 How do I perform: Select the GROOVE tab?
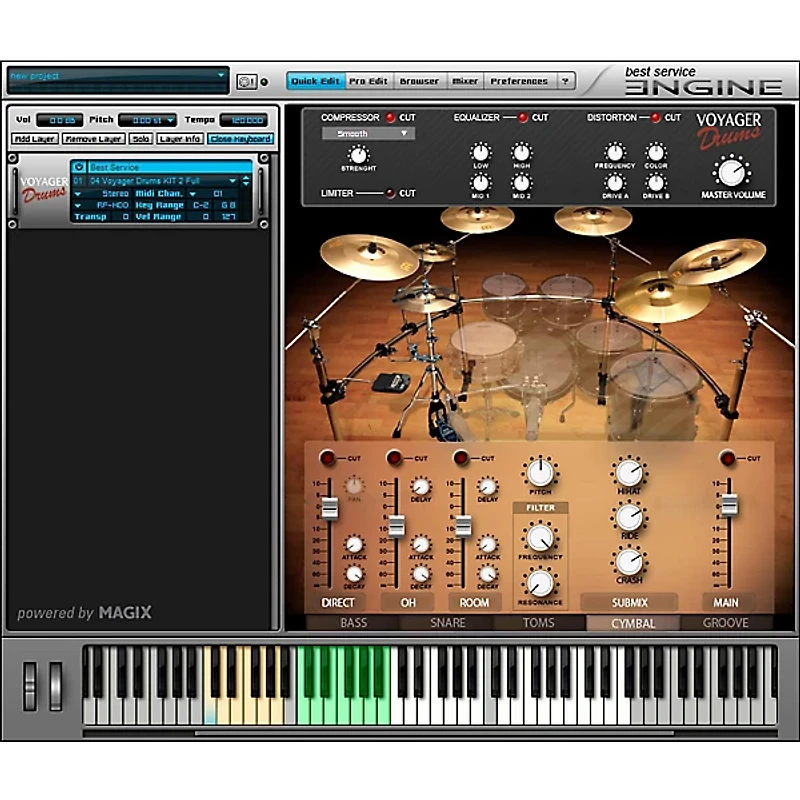[727, 622]
